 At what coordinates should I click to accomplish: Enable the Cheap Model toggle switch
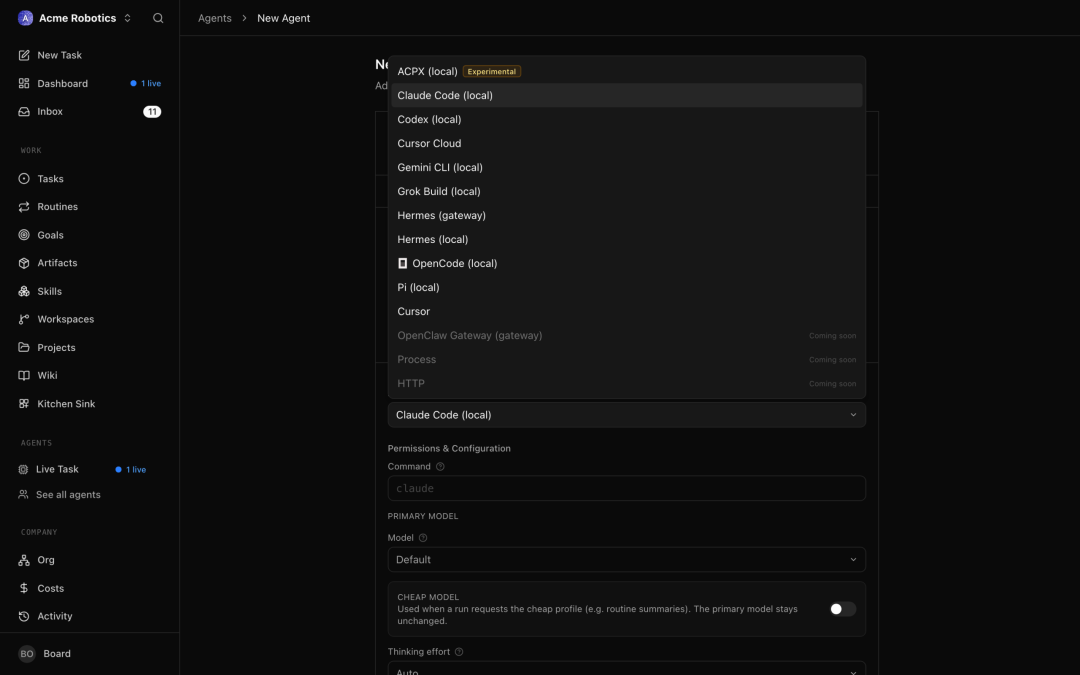(842, 609)
